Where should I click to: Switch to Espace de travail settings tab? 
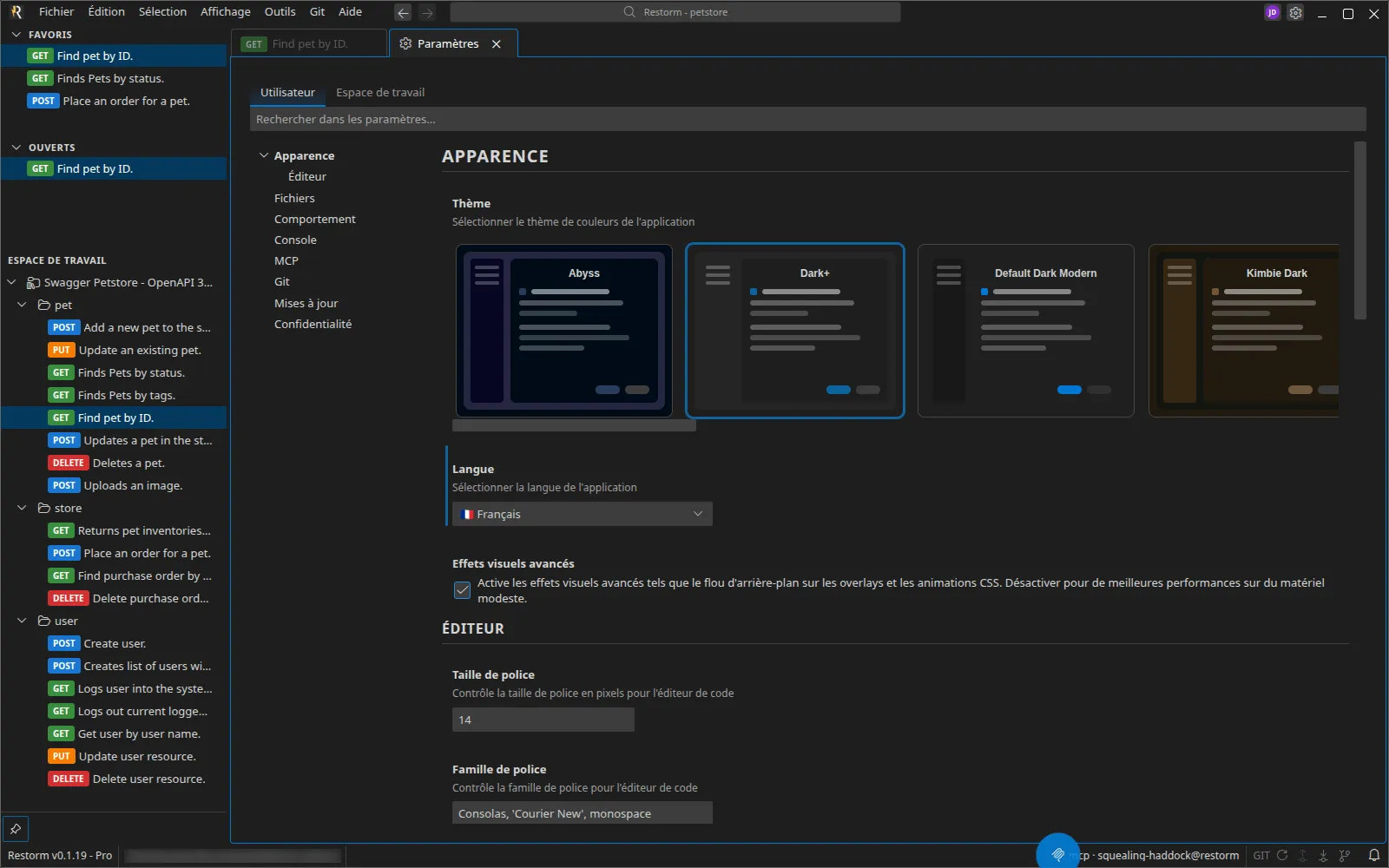380,93
